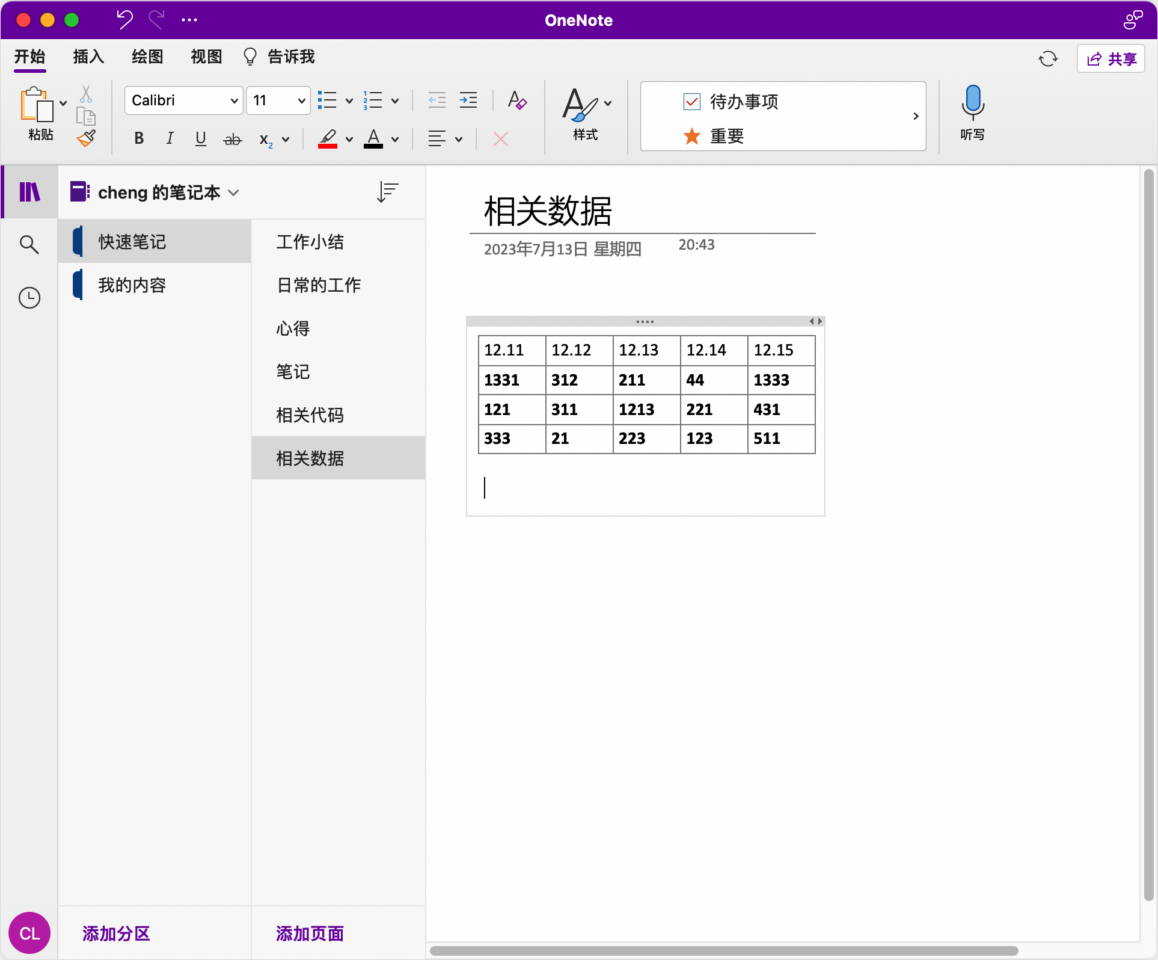
Task: Apply bulleted list formatting
Action: (327, 100)
